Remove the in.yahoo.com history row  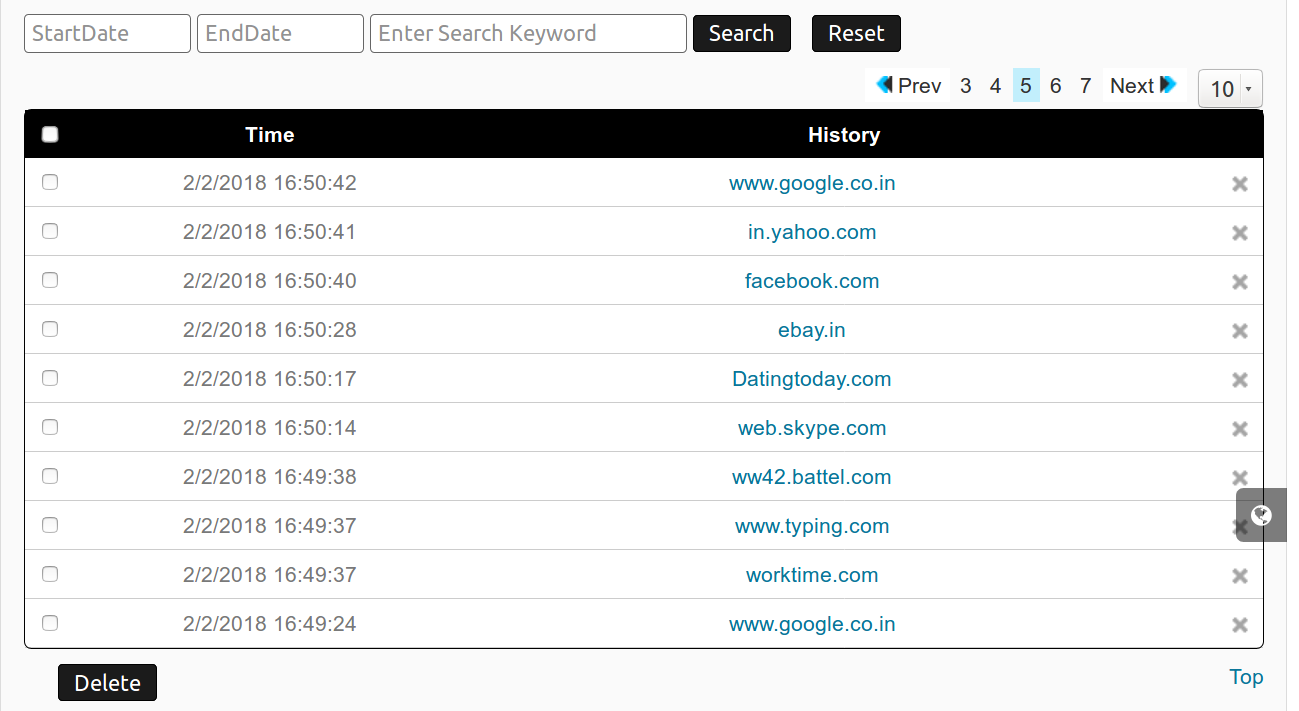pos(1240,233)
